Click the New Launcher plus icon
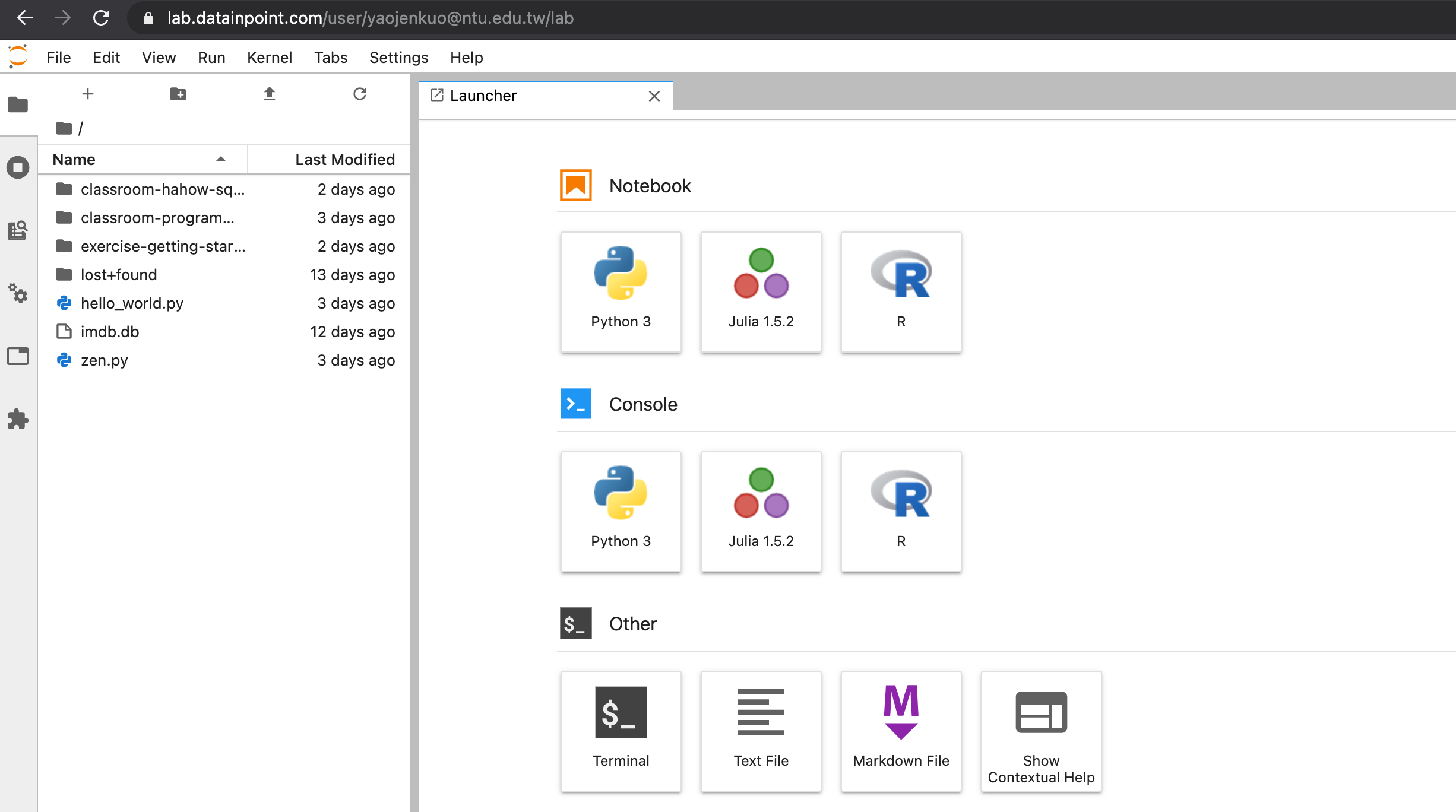Image resolution: width=1456 pixels, height=812 pixels. pyautogui.click(x=88, y=94)
